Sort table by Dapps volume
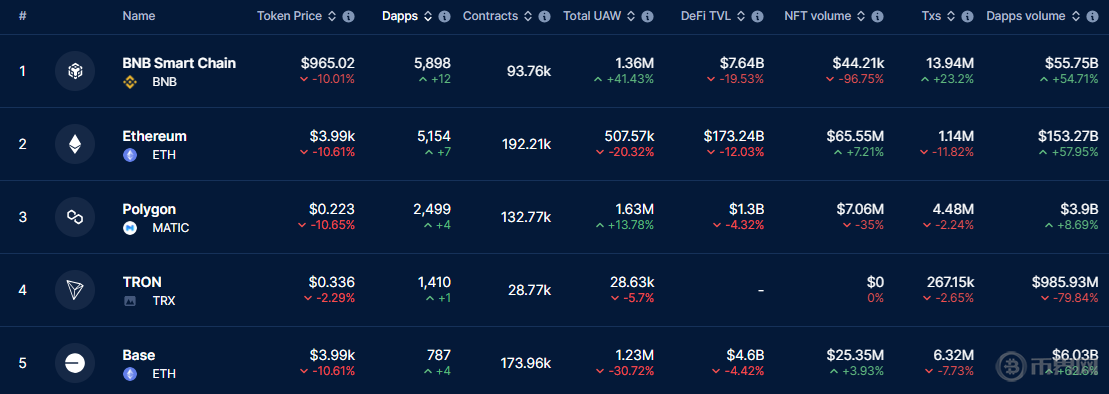Screen dimensions: 1109x394 click(1076, 16)
